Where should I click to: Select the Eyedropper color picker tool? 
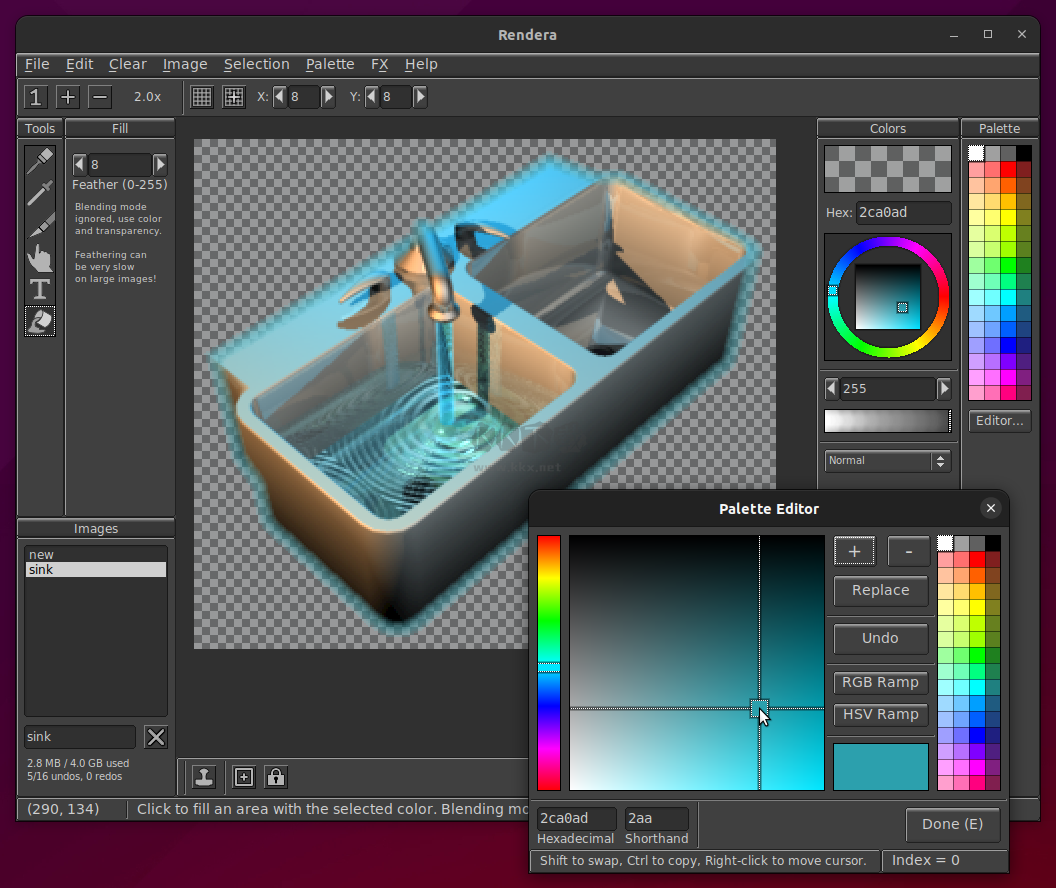click(40, 193)
